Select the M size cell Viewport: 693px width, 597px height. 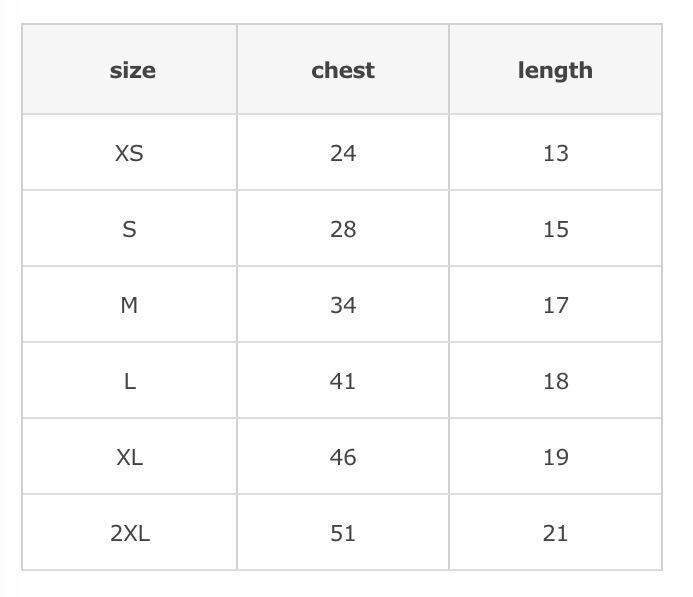click(129, 305)
